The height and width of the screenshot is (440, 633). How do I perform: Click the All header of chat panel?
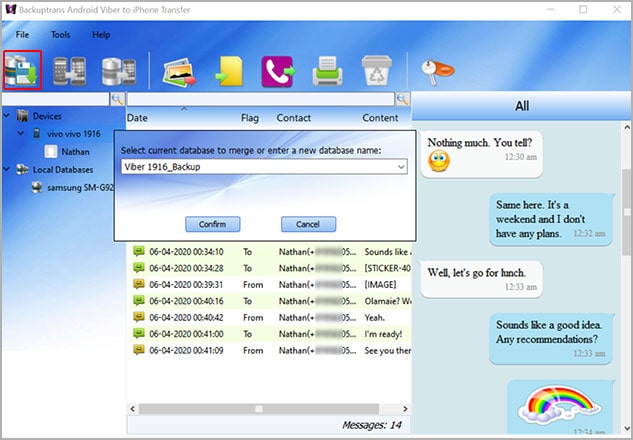pyautogui.click(x=522, y=106)
